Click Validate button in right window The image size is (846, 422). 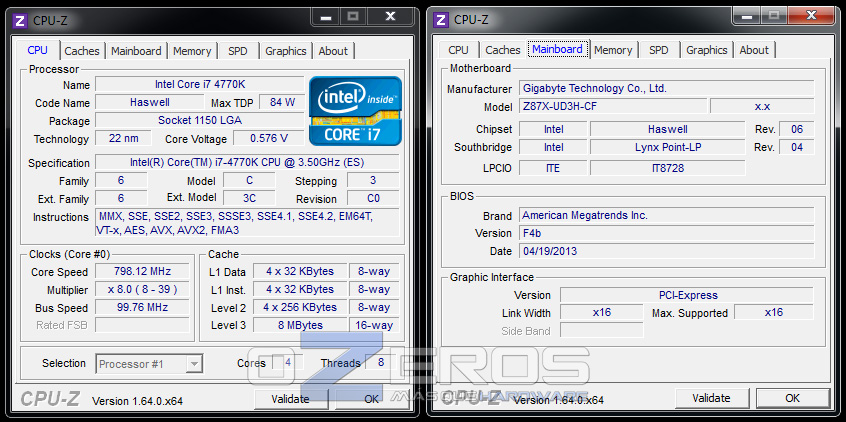[x=711, y=398]
